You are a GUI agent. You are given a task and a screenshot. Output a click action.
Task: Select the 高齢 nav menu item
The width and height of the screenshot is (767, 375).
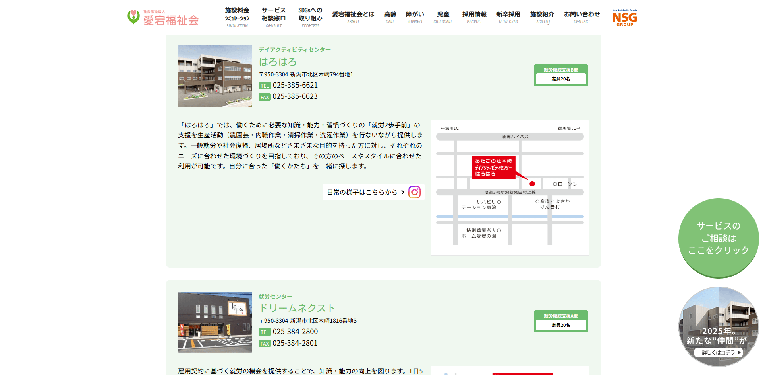coord(390,16)
